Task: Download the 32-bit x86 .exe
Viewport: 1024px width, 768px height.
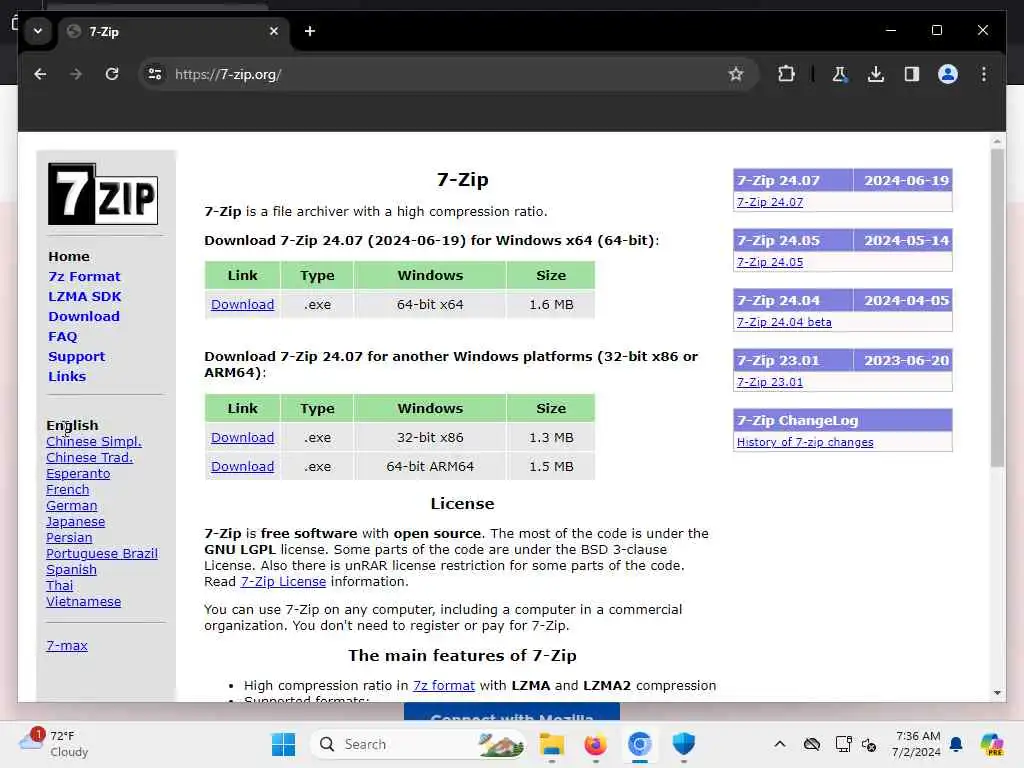Action: [x=242, y=438]
